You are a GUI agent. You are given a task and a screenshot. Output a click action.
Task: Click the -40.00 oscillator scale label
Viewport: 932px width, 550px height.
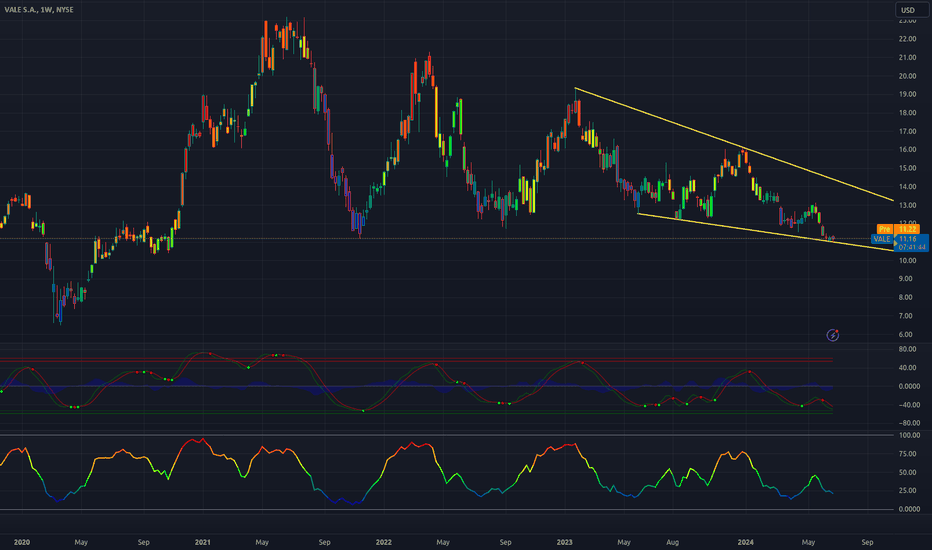(909, 405)
